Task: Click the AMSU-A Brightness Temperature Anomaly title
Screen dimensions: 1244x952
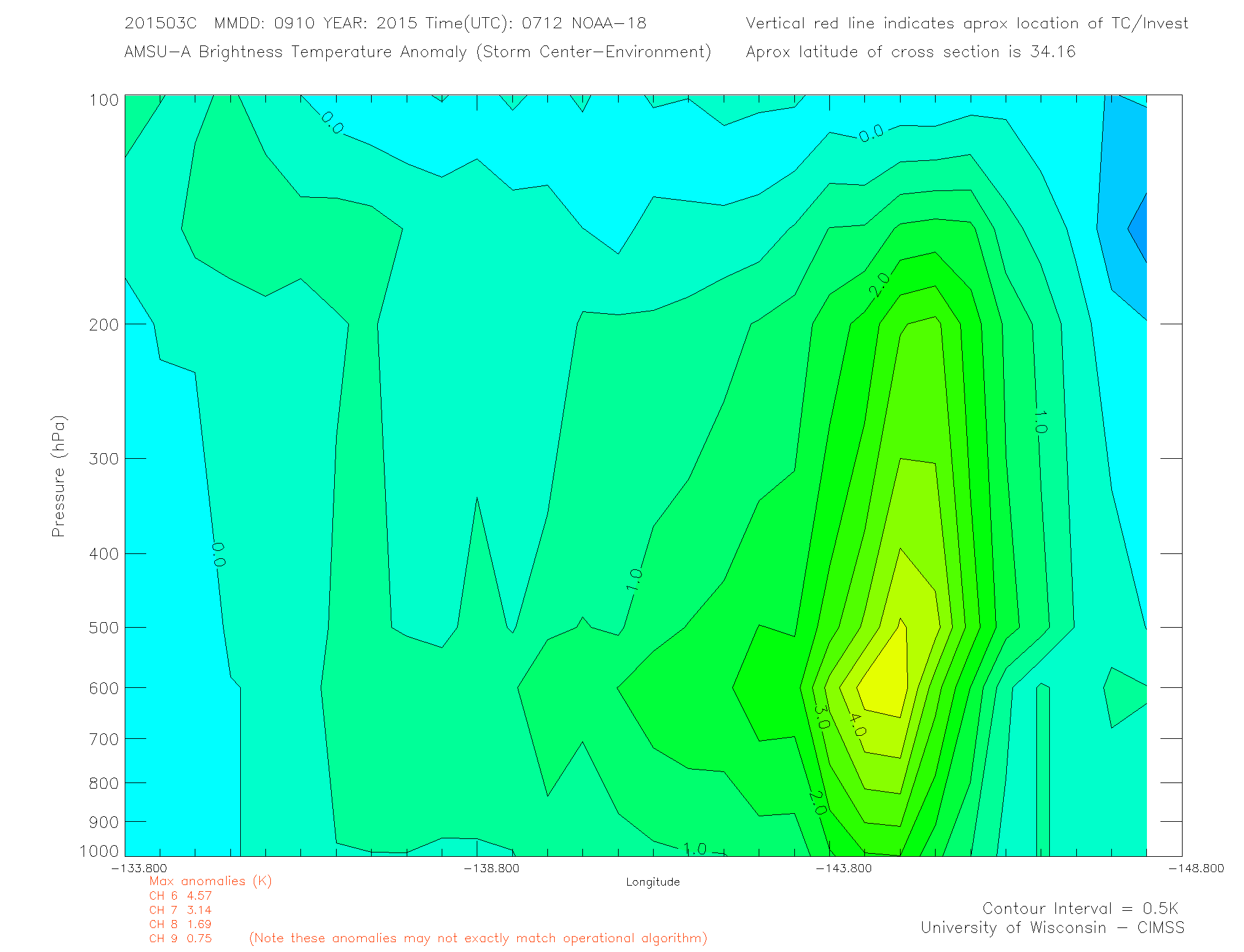Action: pos(417,52)
